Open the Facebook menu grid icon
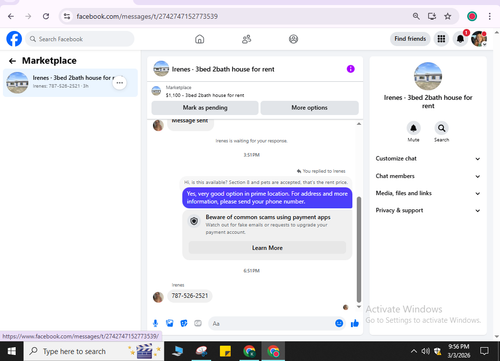The width and height of the screenshot is (500, 361). 441,39
